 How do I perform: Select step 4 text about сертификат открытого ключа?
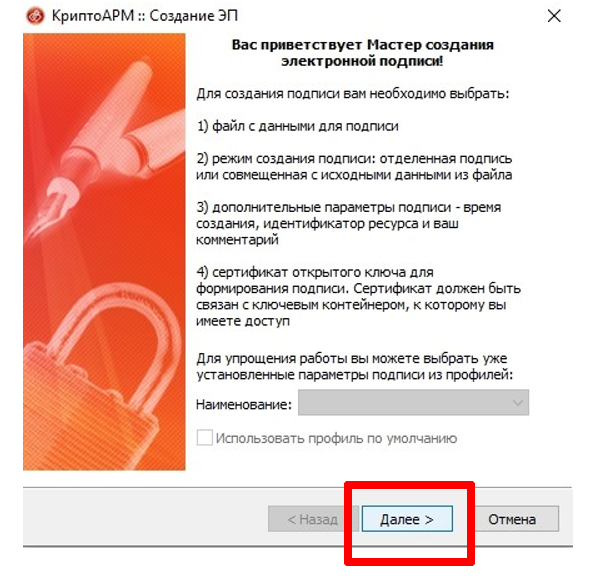point(358,296)
